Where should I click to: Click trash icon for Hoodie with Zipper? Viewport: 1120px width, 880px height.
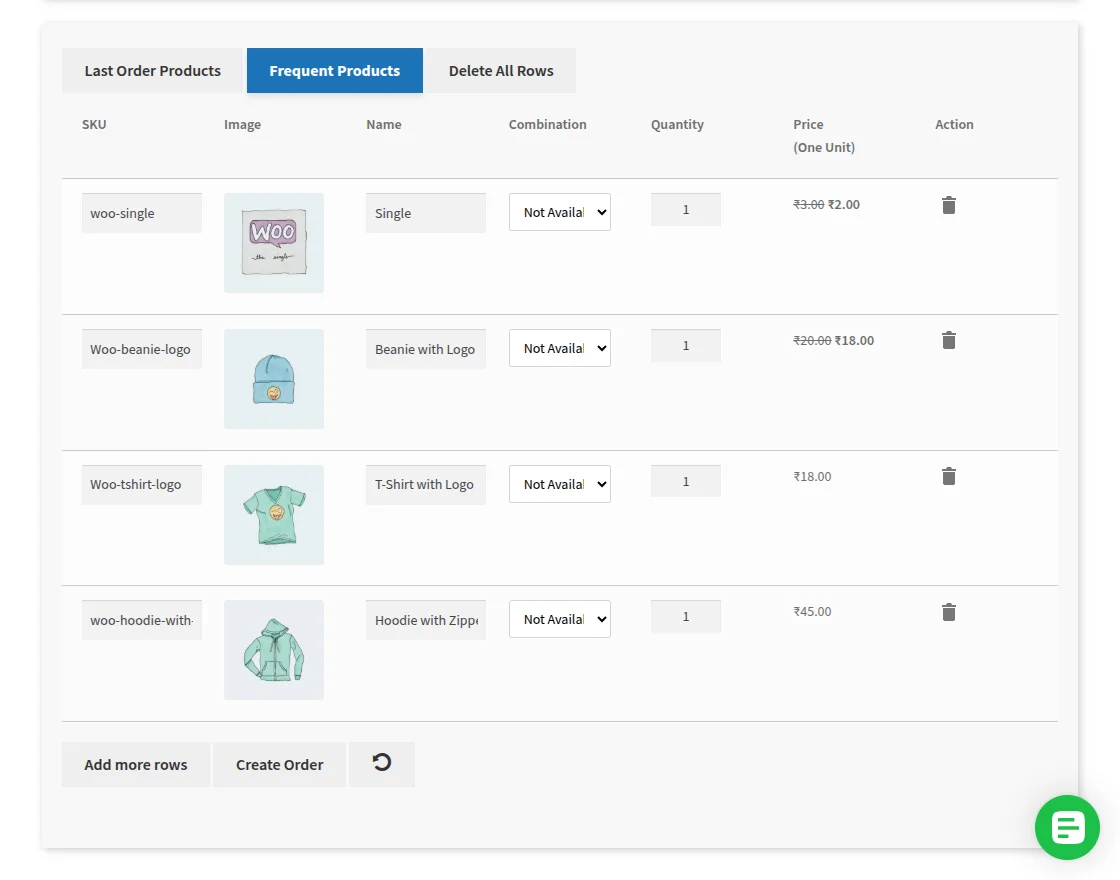pos(948,612)
